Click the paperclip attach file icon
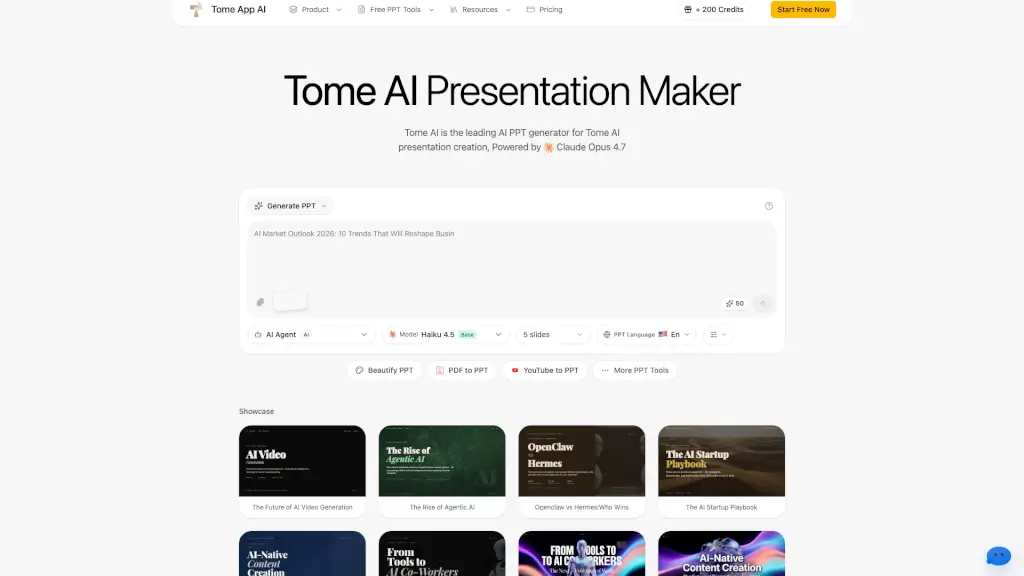The height and width of the screenshot is (576, 1024). point(260,302)
